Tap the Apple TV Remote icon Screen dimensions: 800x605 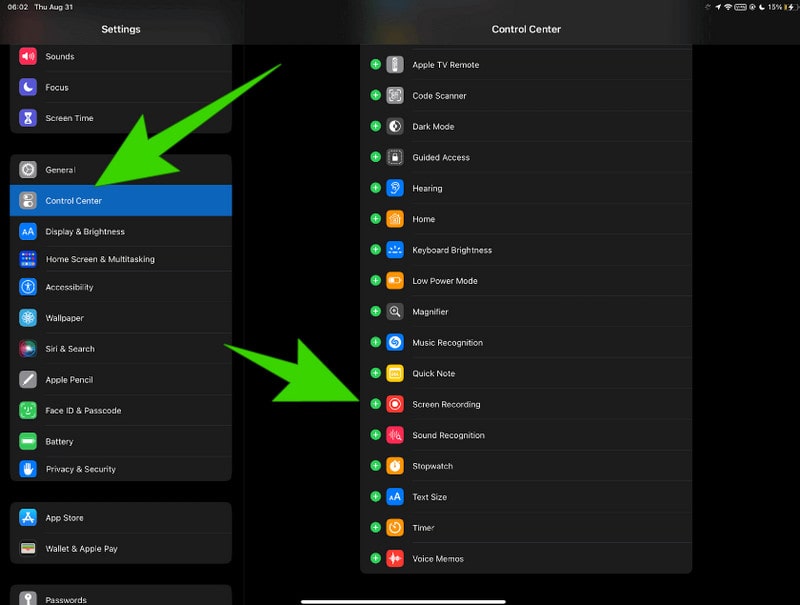tap(395, 65)
